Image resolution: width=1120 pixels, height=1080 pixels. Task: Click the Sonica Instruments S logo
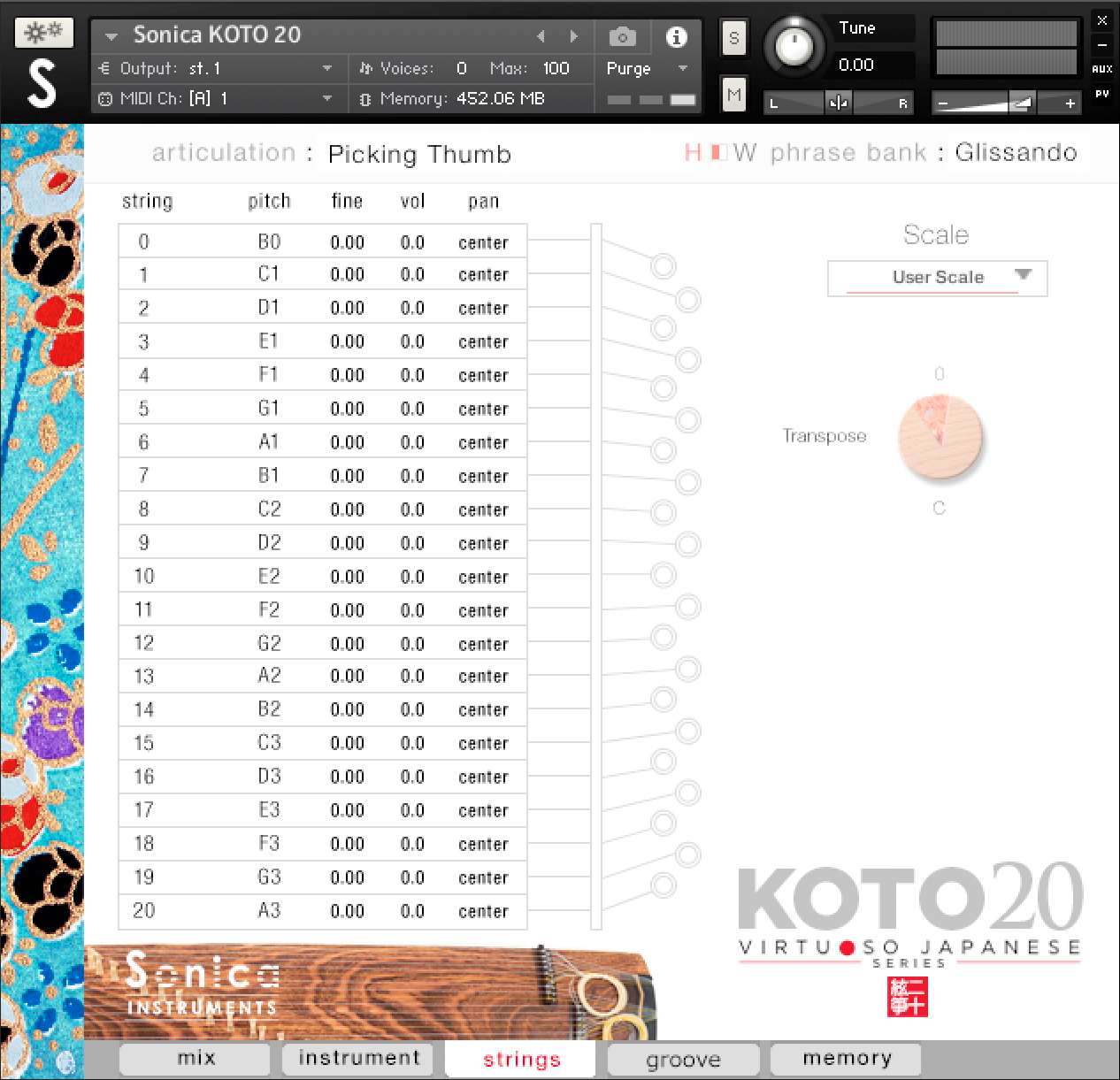pyautogui.click(x=42, y=82)
